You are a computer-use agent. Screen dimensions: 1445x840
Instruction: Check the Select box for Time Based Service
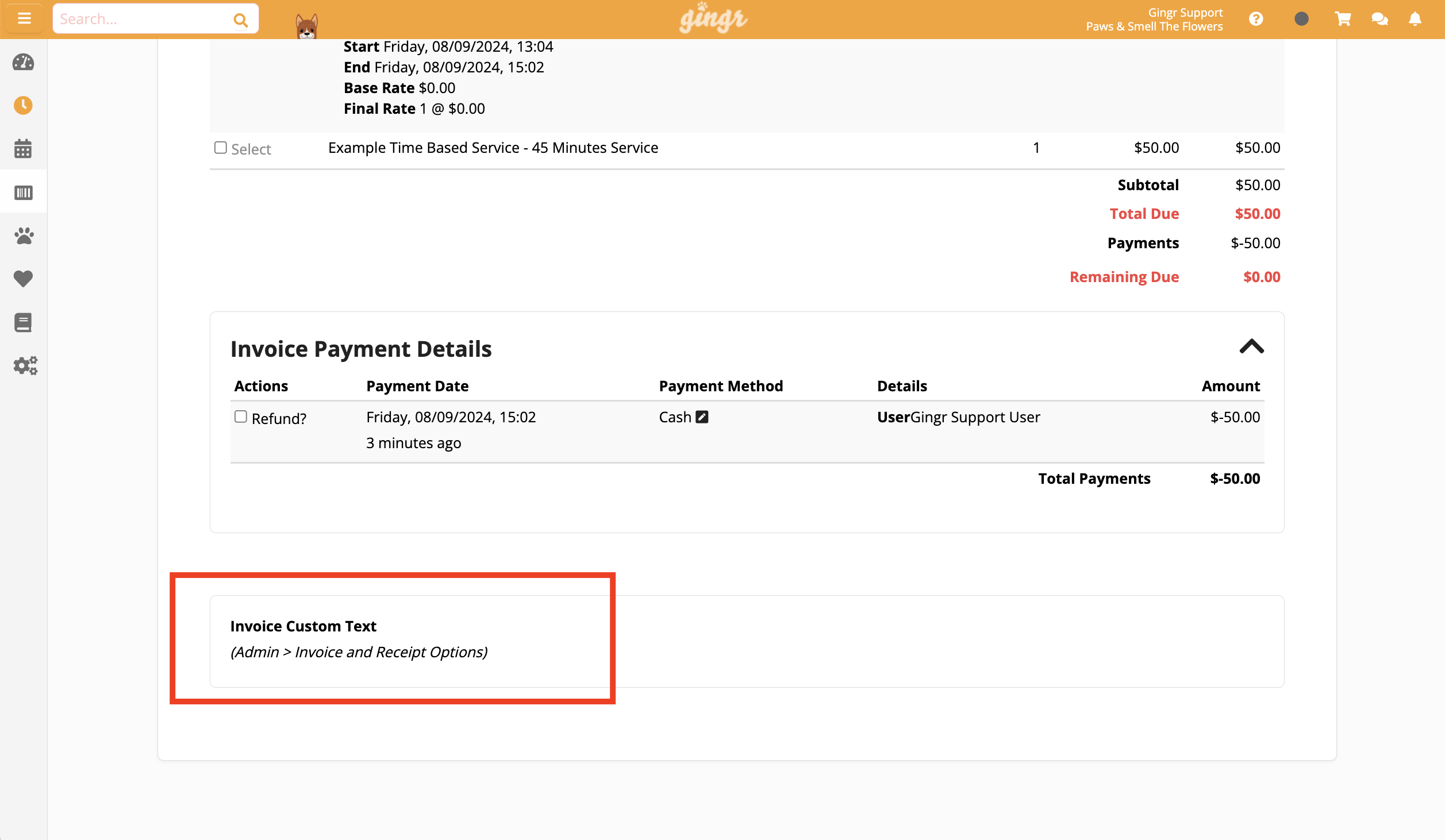[221, 148]
